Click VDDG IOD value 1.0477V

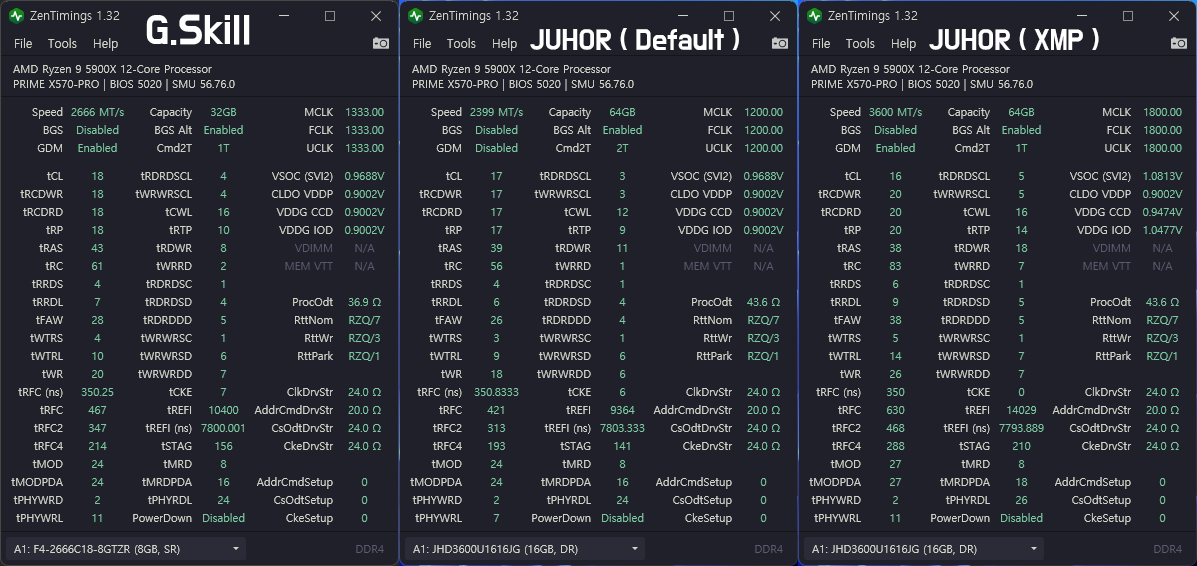1162,230
